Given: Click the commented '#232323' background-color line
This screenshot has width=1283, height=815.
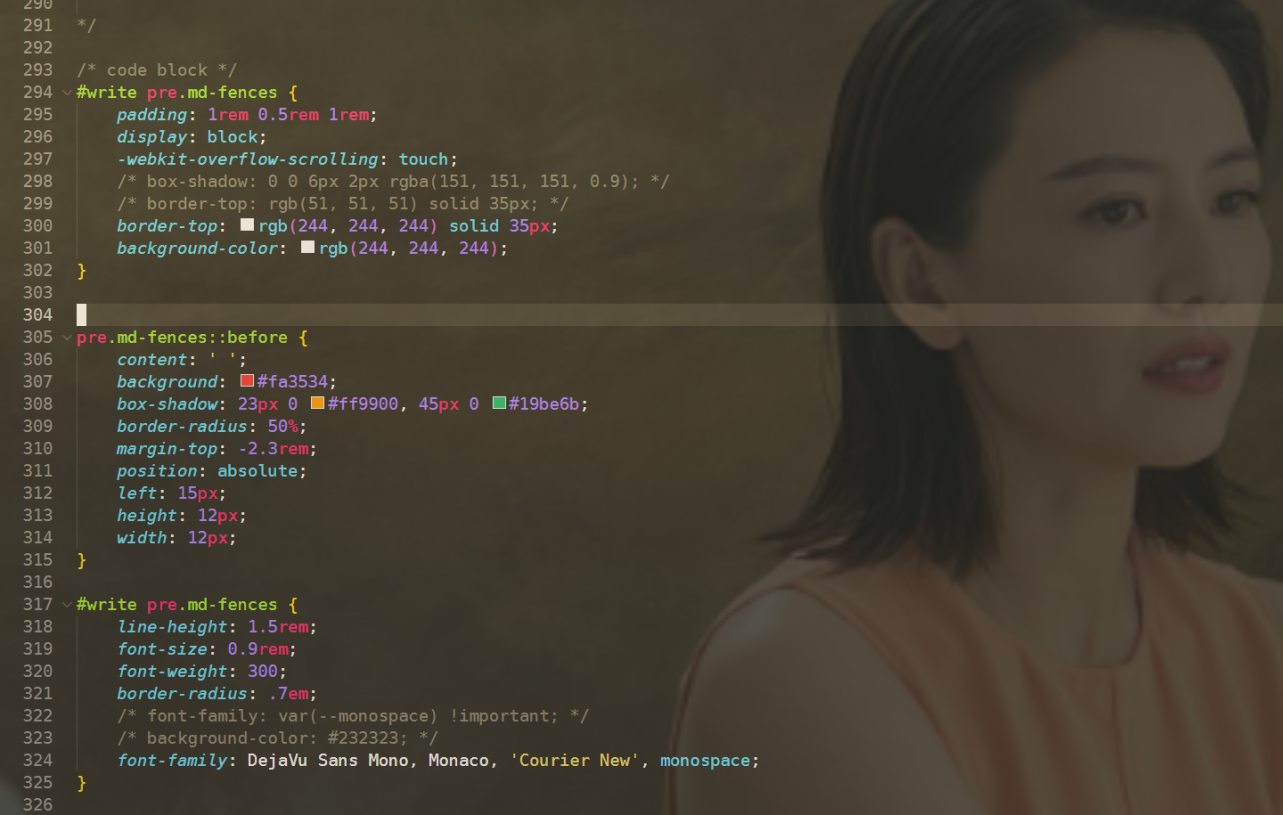Looking at the screenshot, I should [x=277, y=738].
